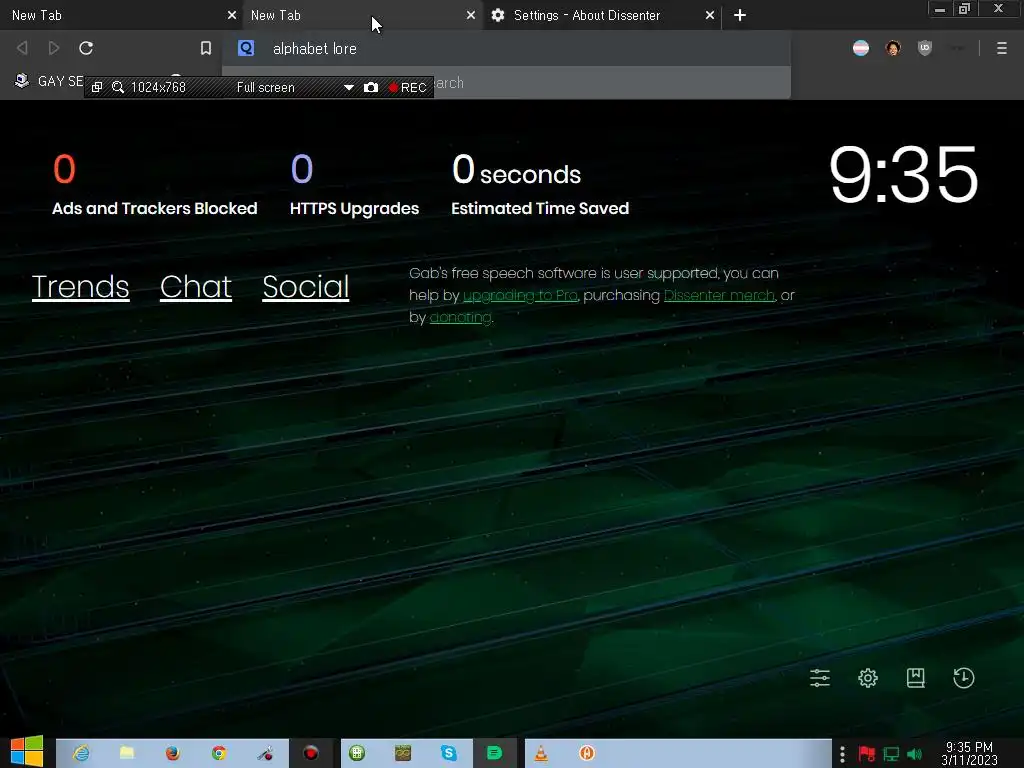The height and width of the screenshot is (768, 1024).
Task: Open the taskbar clock and date
Action: [x=969, y=754]
